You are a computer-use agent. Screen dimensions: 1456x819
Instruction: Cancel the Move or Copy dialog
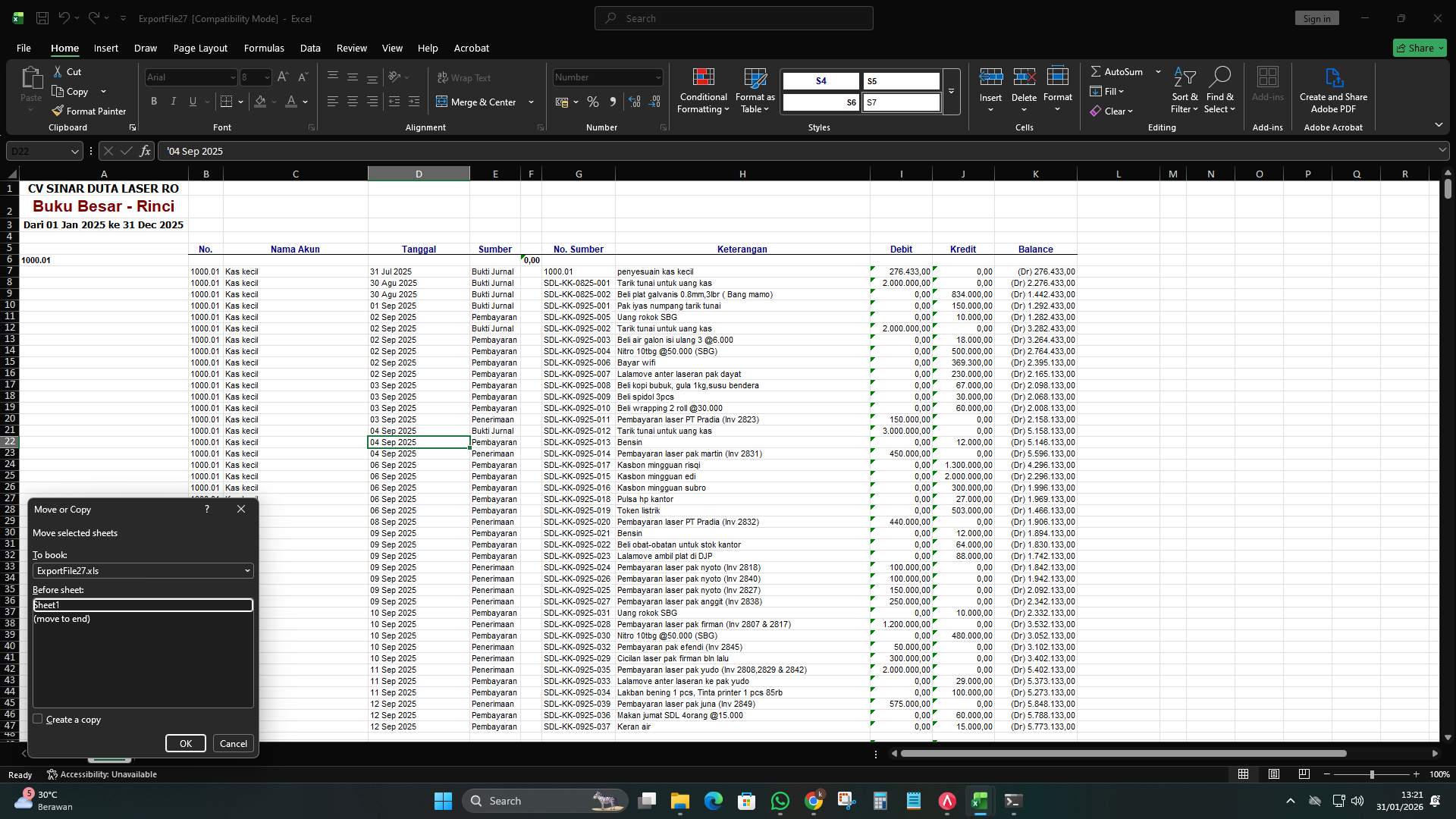pos(233,743)
